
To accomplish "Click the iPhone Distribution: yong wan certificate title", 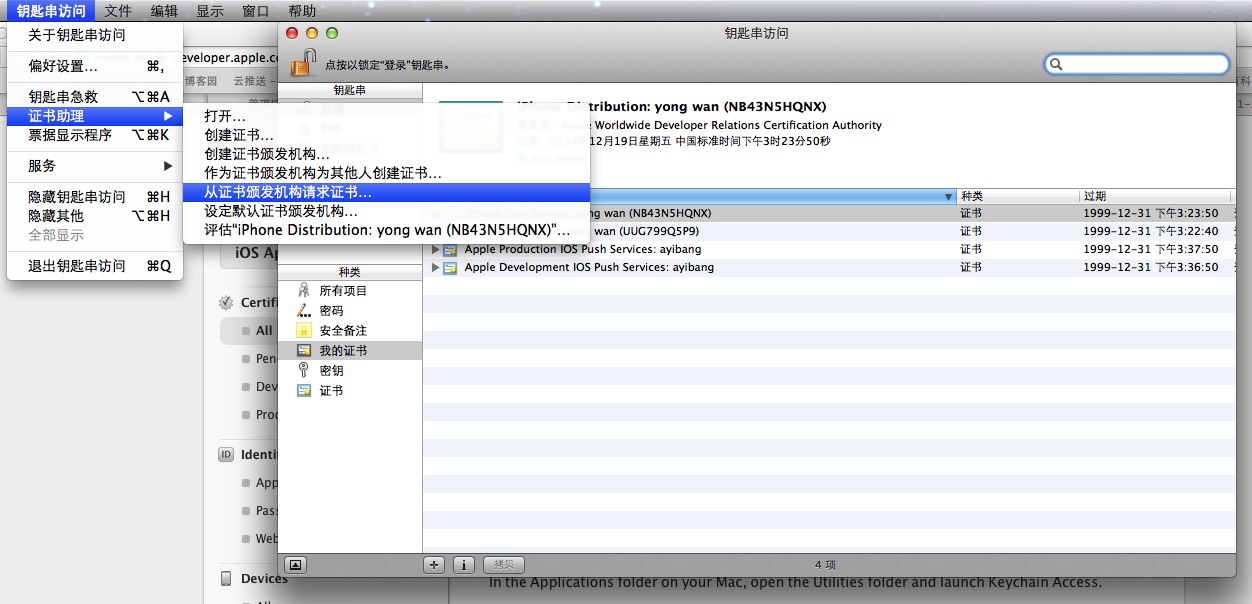I will pyautogui.click(x=672, y=107).
